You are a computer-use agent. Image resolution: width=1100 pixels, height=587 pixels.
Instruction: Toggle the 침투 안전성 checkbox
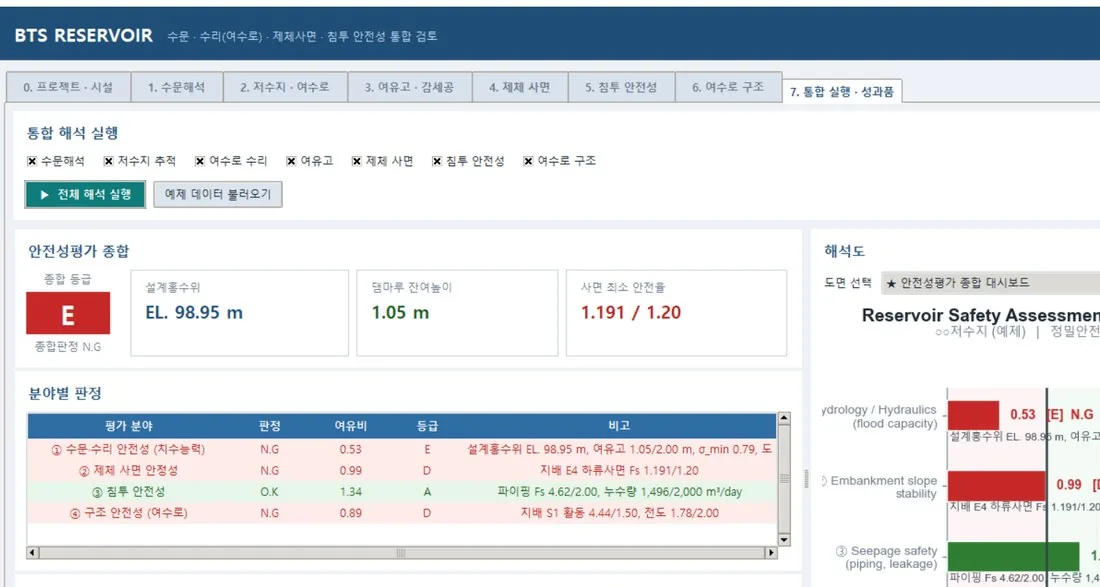(437, 161)
